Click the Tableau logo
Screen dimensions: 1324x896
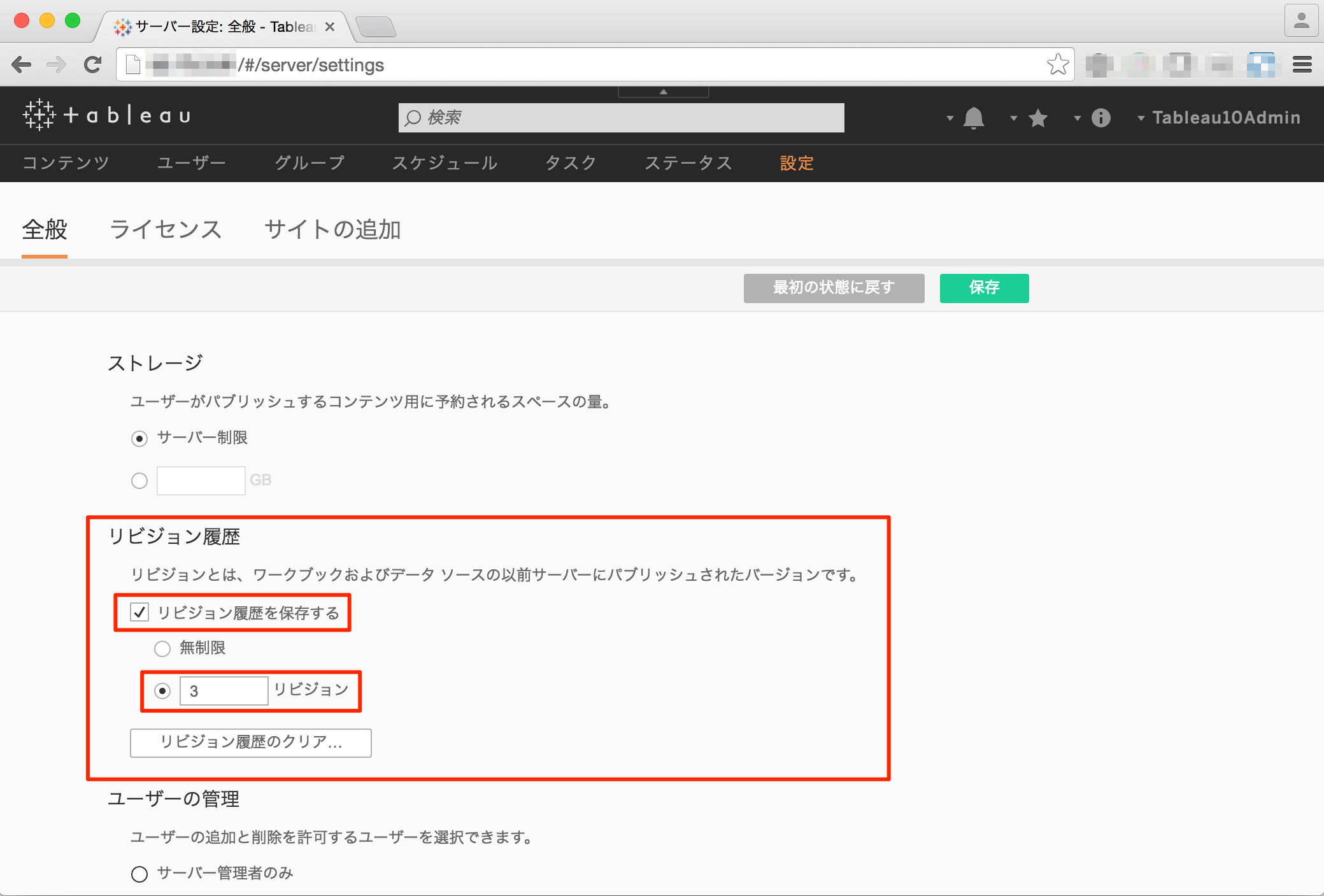(x=106, y=115)
